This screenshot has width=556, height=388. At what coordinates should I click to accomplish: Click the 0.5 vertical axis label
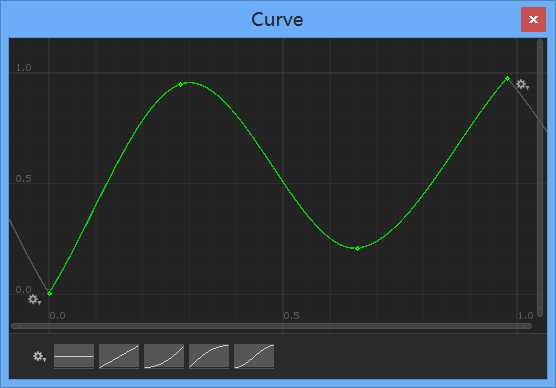tap(23, 179)
